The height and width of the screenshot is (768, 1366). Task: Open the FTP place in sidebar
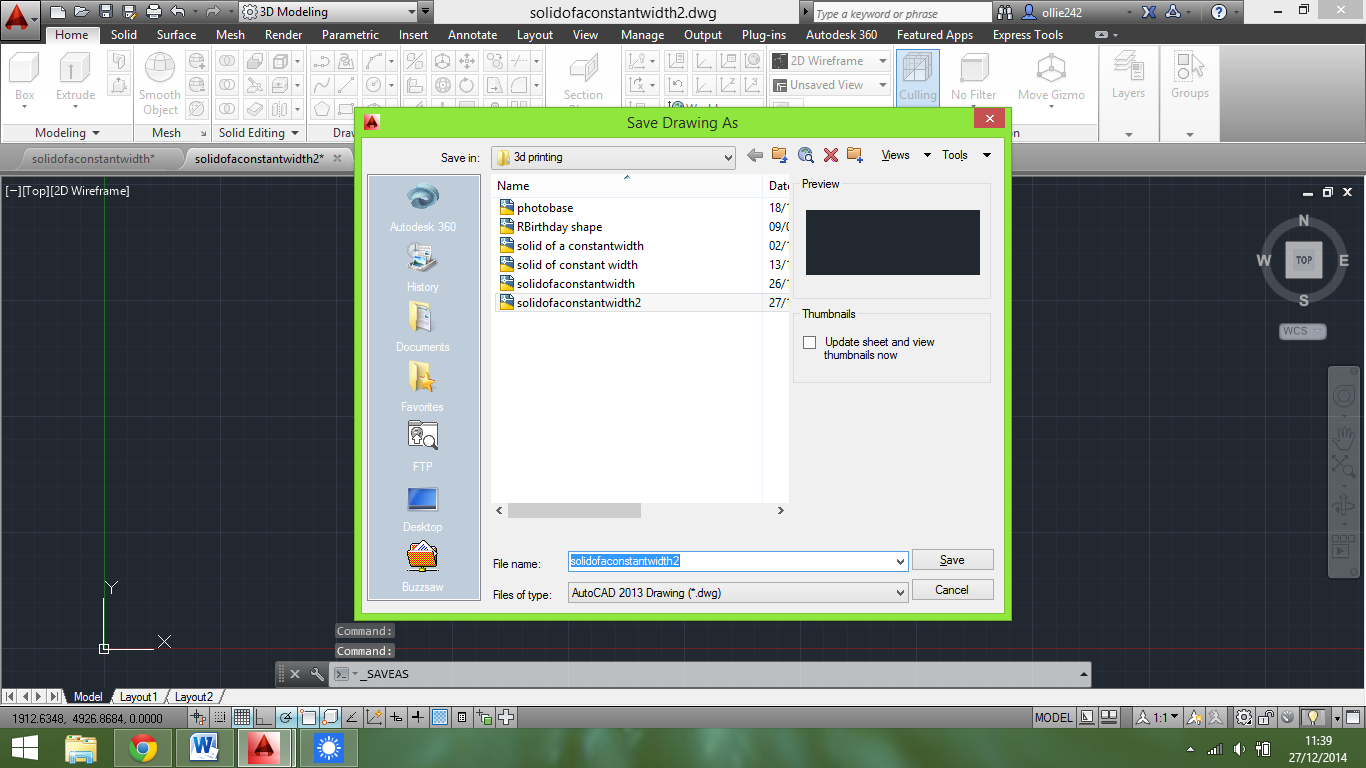click(423, 448)
